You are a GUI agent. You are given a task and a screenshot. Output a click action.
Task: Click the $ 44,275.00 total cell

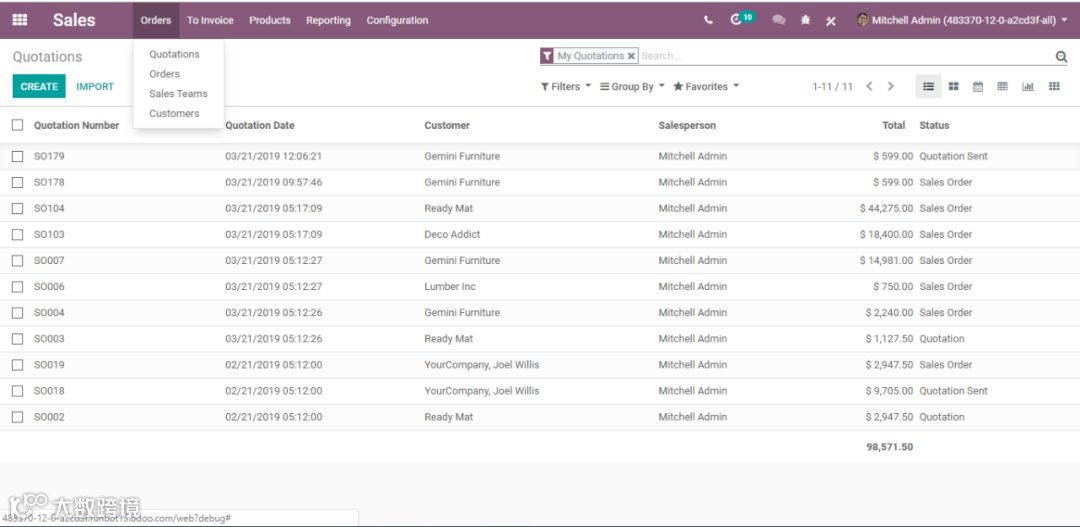pyautogui.click(x=886, y=209)
